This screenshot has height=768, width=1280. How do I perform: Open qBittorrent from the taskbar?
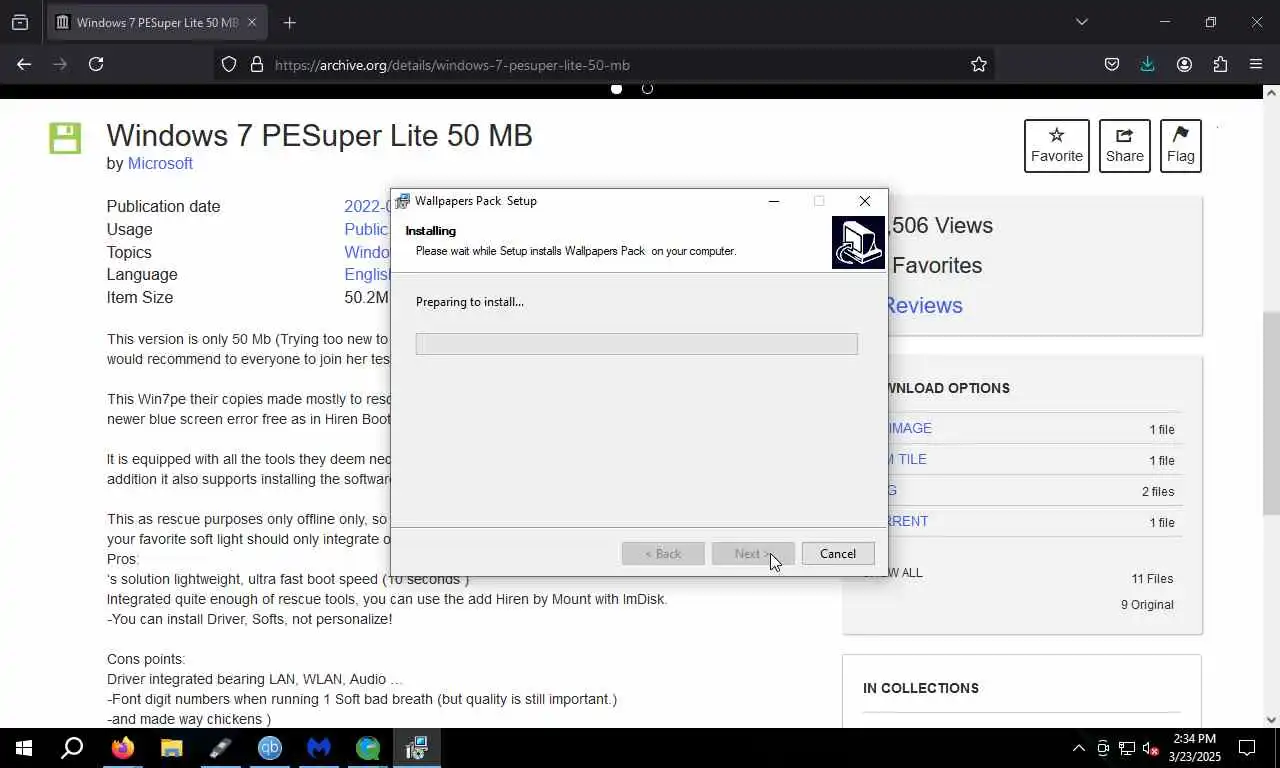(x=270, y=748)
